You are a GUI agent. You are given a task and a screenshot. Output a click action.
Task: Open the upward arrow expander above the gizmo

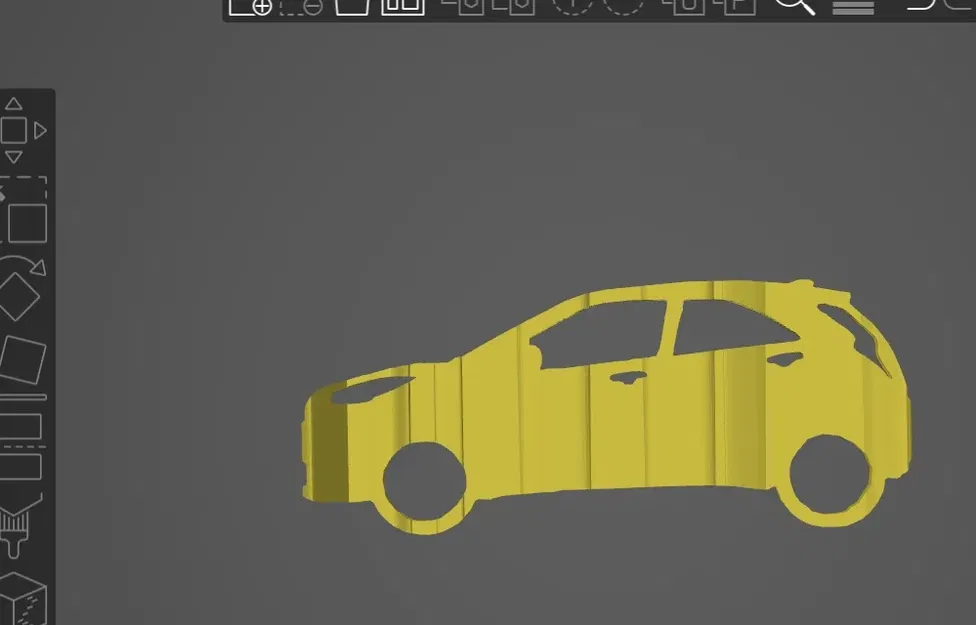click(x=14, y=103)
